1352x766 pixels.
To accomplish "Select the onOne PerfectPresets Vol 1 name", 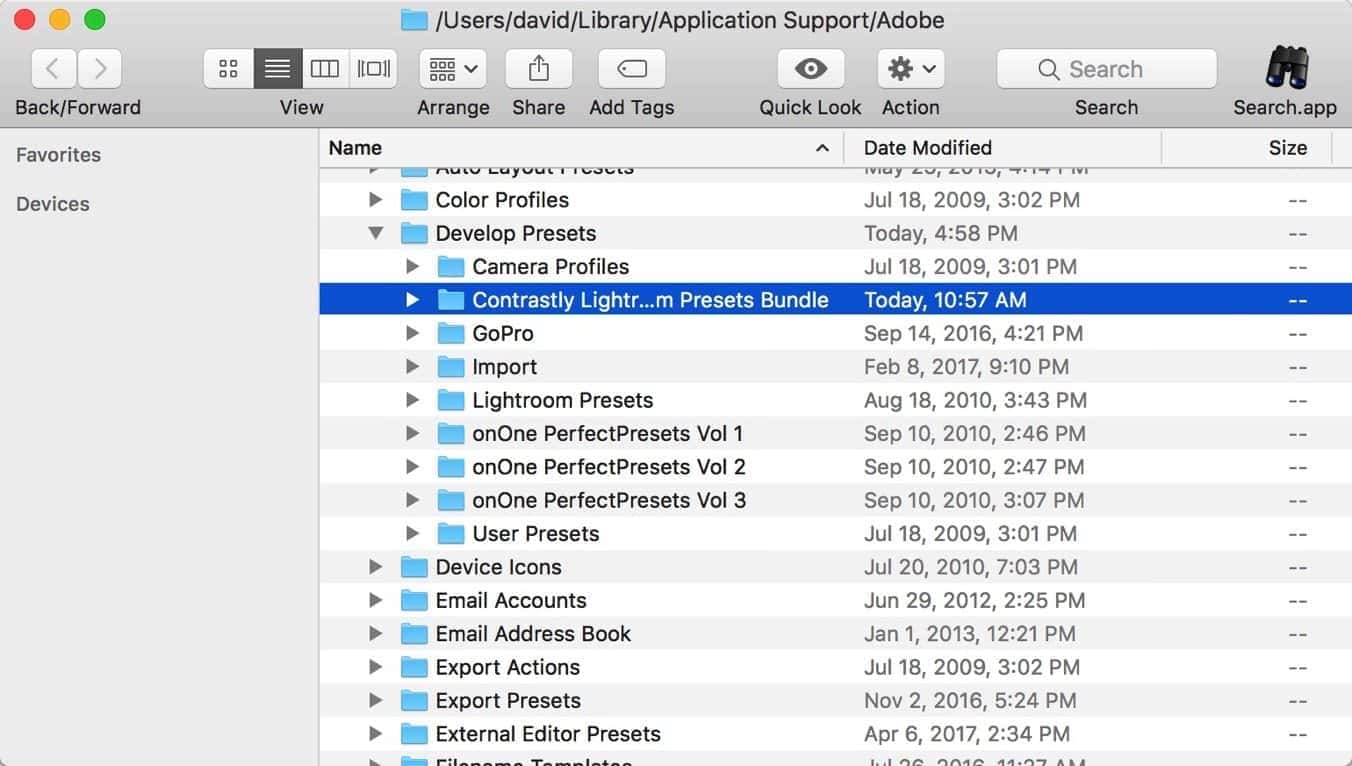I will click(607, 434).
